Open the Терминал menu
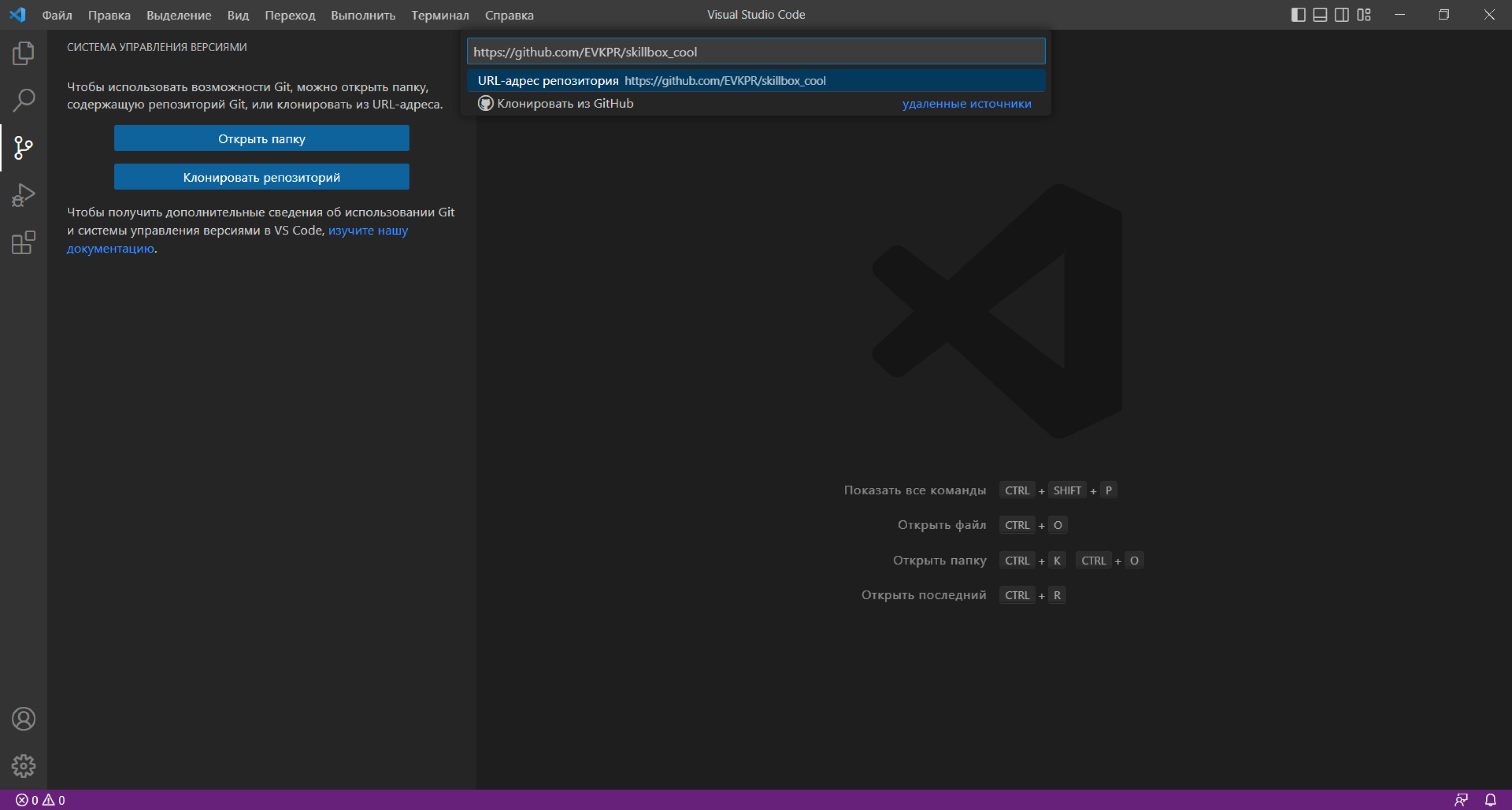Image resolution: width=1512 pixels, height=810 pixels. [440, 15]
